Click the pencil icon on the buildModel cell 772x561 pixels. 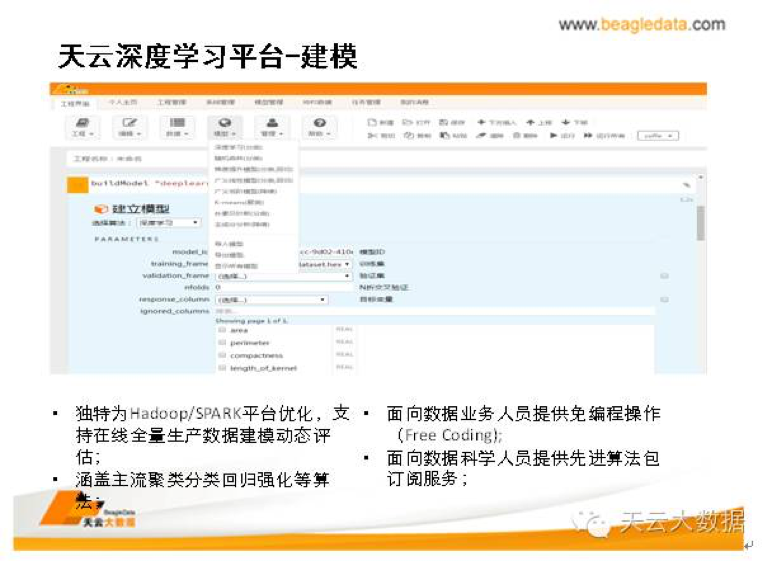(x=686, y=185)
